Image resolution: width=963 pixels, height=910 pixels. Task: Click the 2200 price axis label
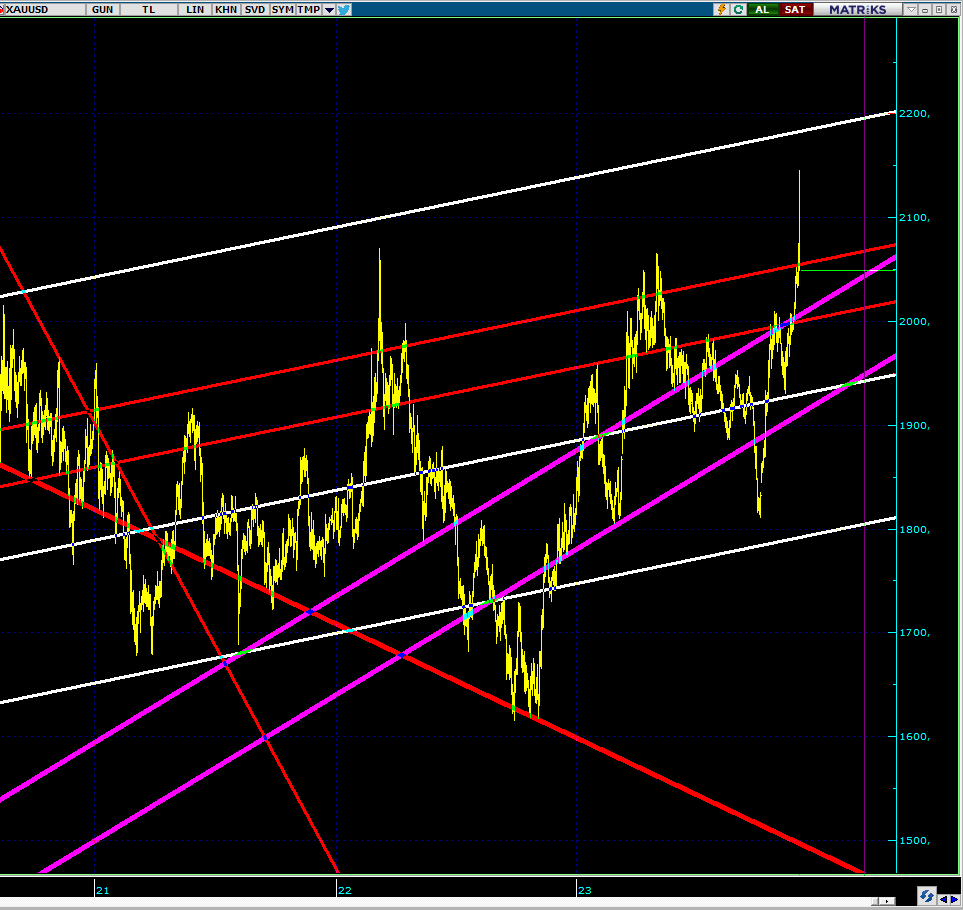[x=914, y=114]
